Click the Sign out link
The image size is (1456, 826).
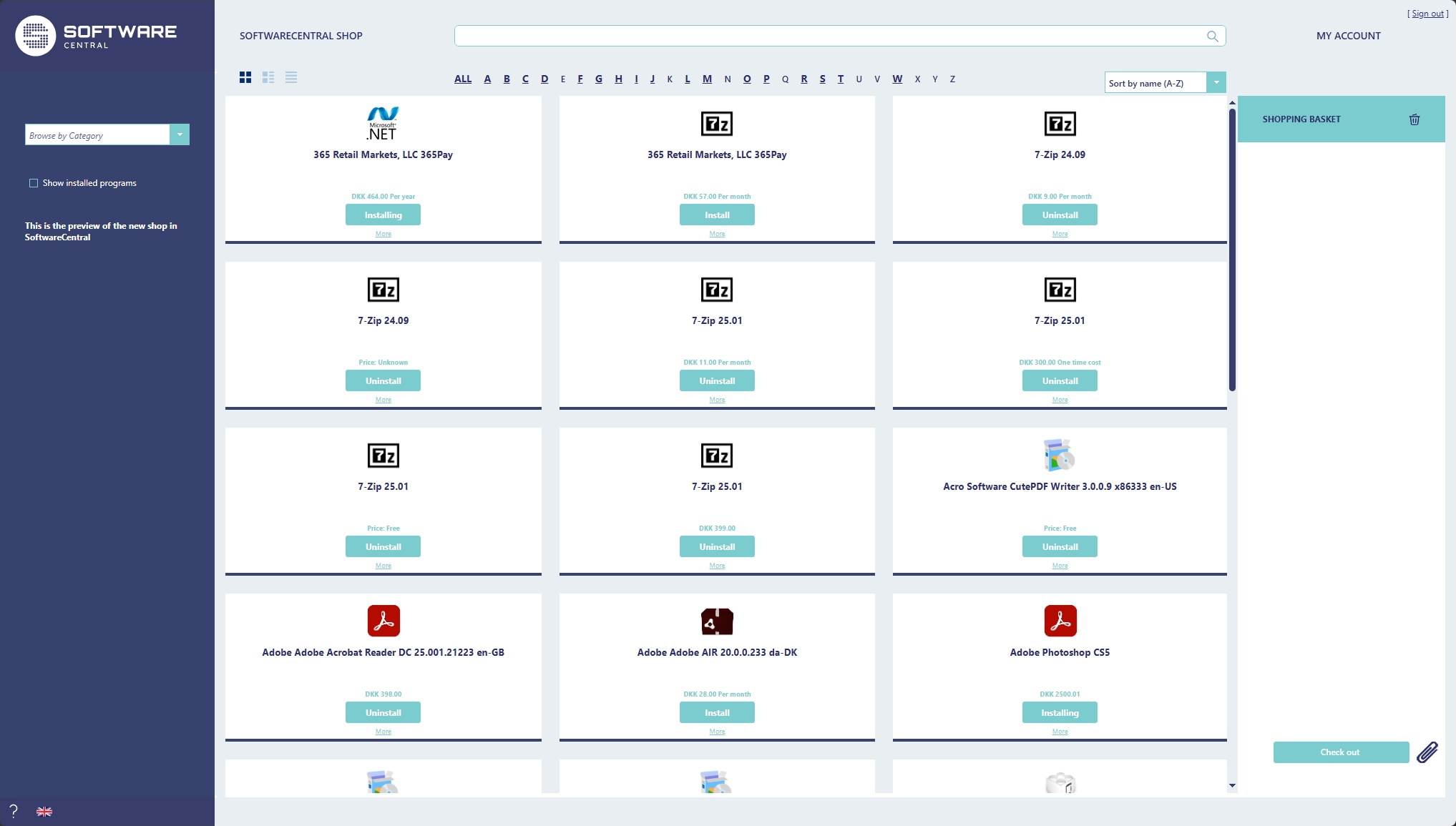click(1427, 14)
